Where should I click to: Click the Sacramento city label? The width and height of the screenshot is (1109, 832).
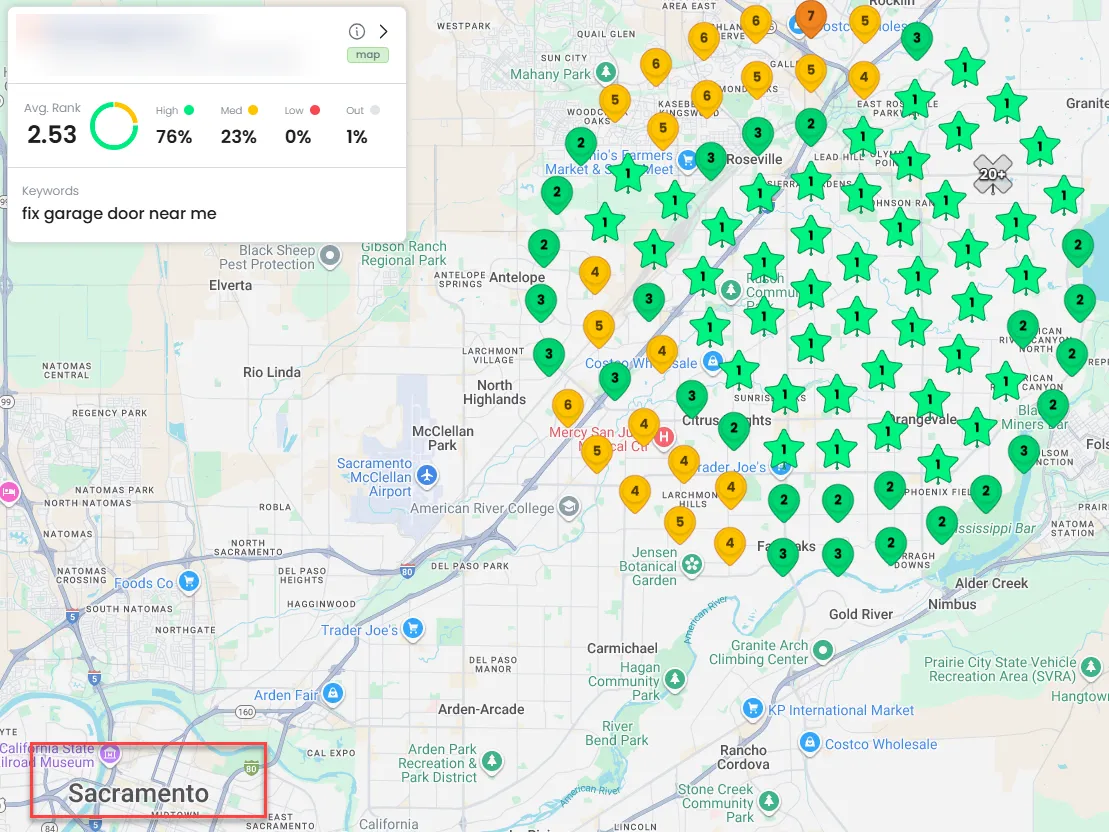coord(139,793)
